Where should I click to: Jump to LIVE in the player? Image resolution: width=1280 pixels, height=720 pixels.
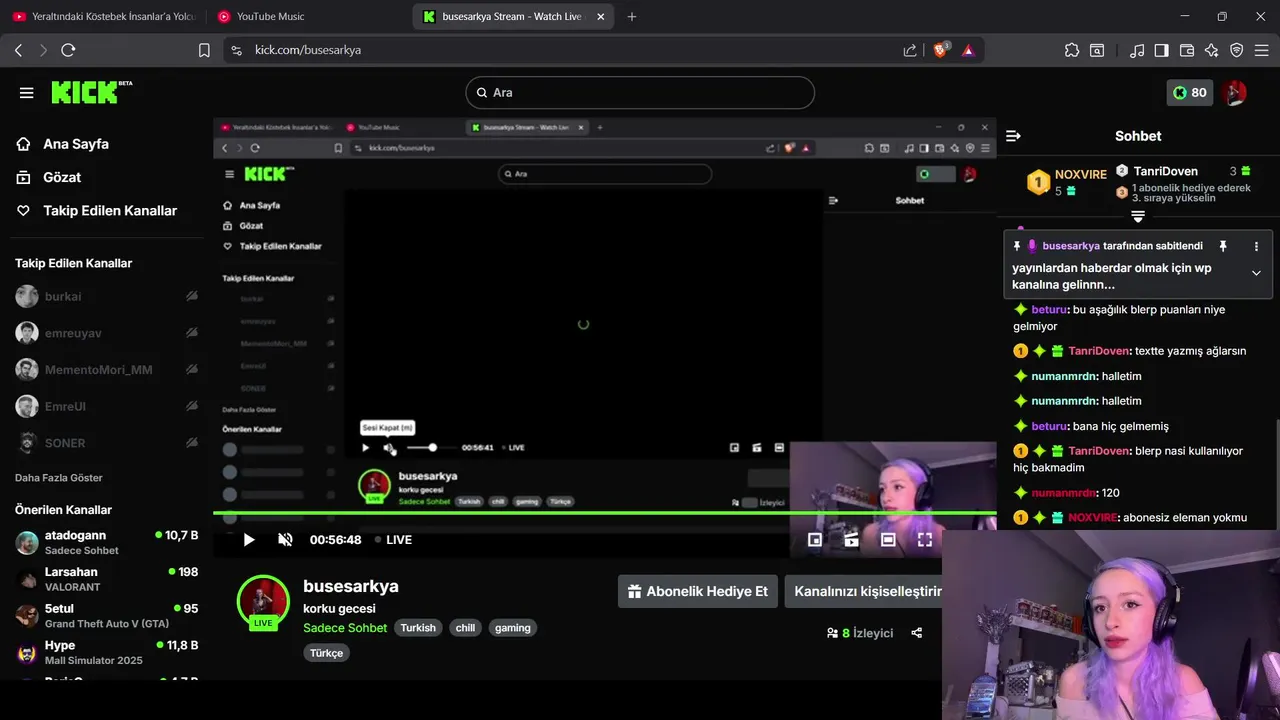point(393,540)
